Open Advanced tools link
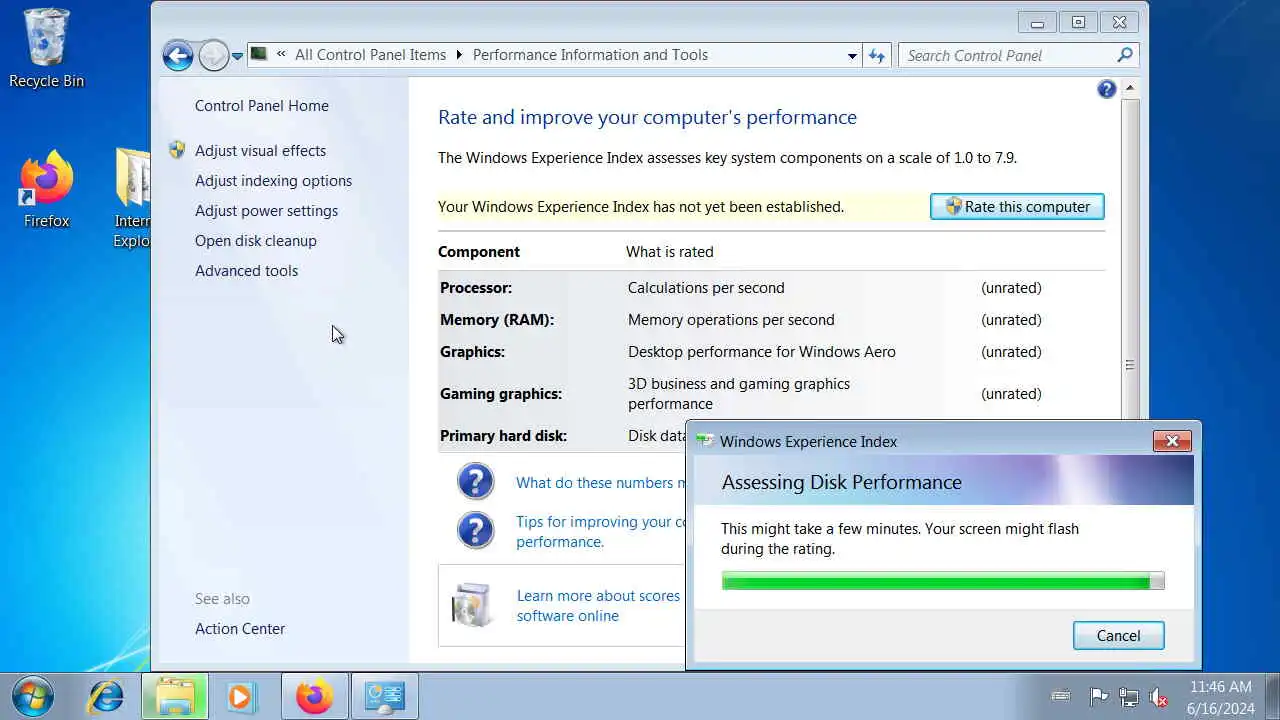Image resolution: width=1280 pixels, height=720 pixels. tap(246, 271)
